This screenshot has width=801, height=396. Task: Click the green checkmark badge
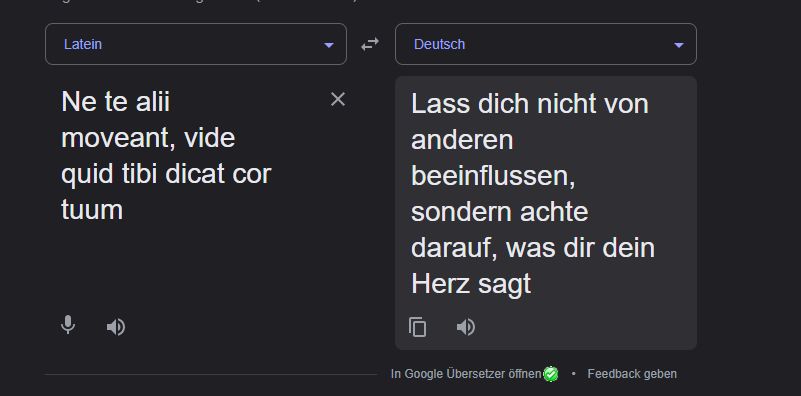coord(551,374)
